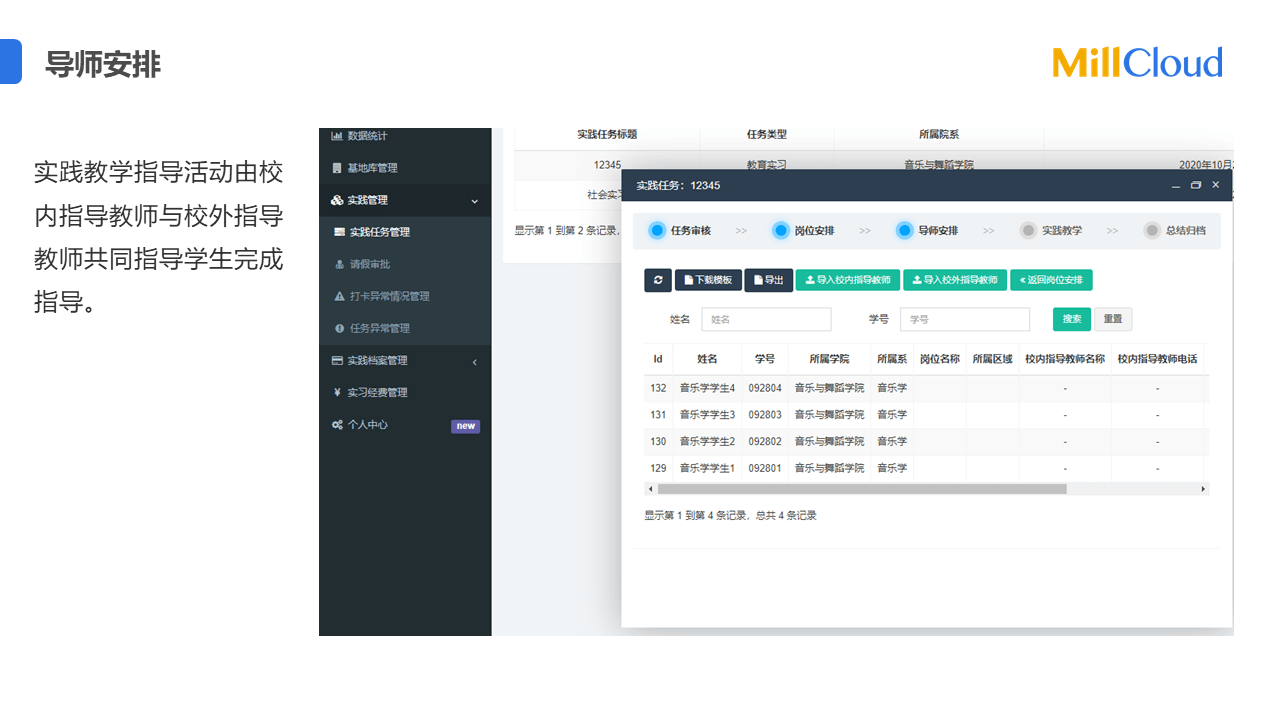Click the 实践档案管理 card icon
This screenshot has width=1280, height=720.
[x=337, y=360]
